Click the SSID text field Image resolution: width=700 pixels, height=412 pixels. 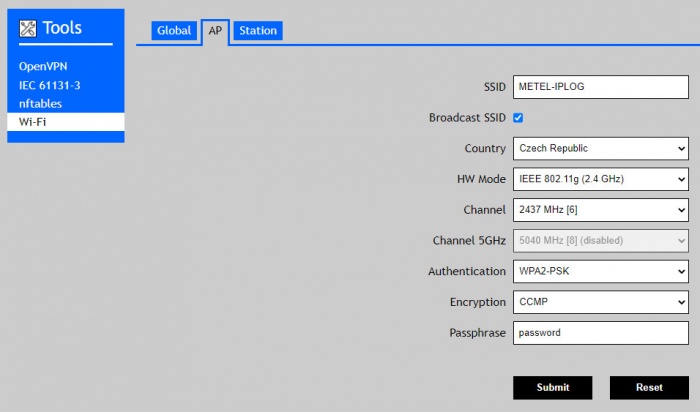pos(600,87)
